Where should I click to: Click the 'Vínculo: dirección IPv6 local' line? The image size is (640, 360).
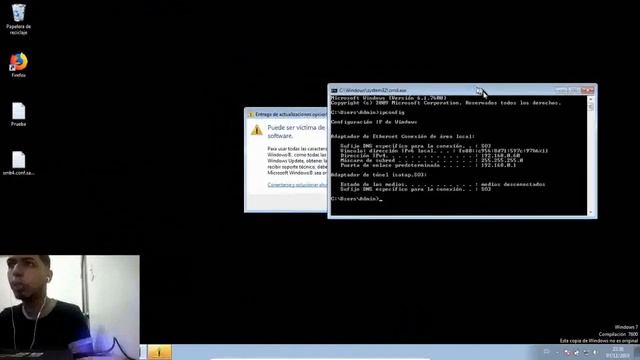(444, 151)
